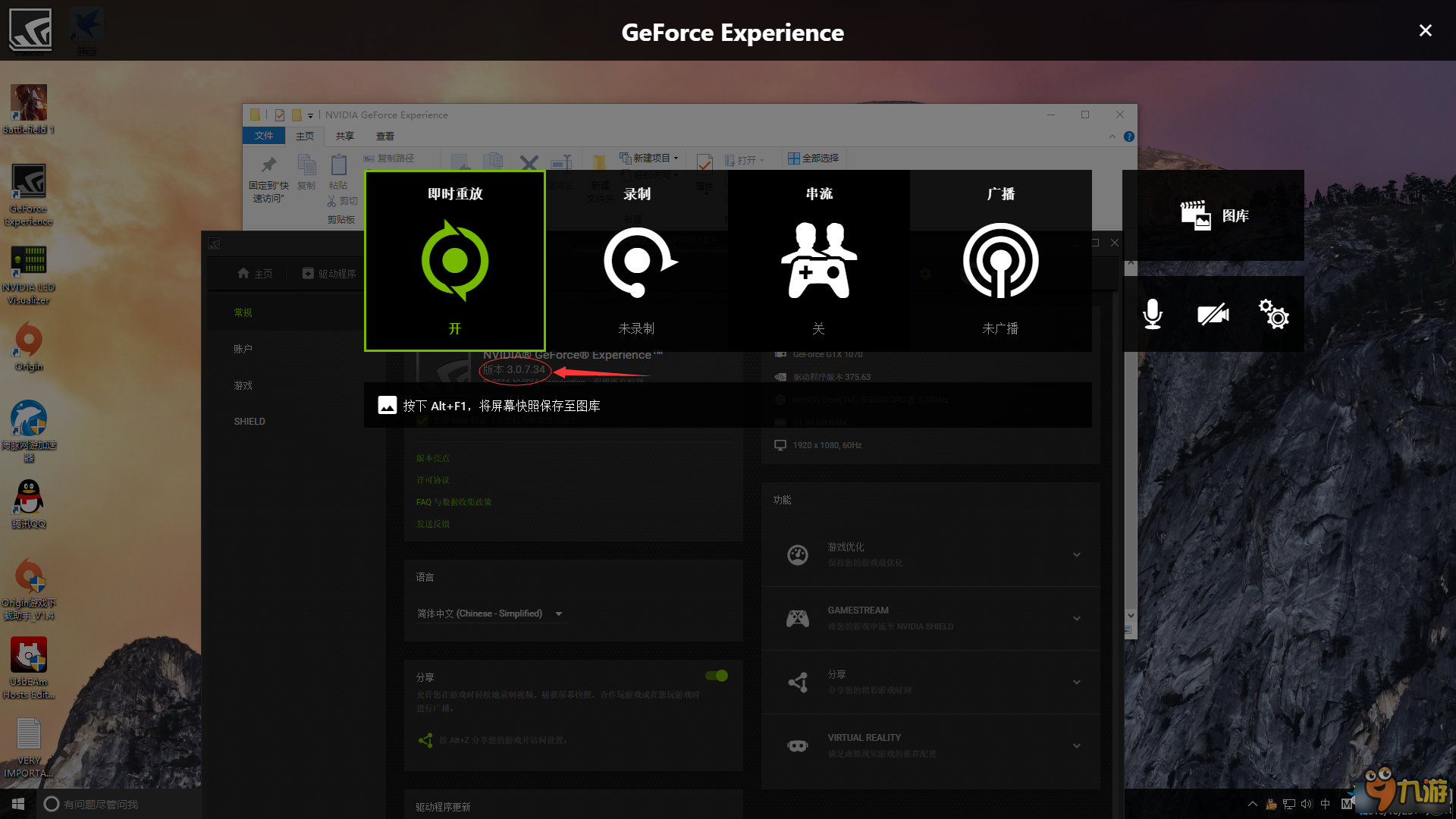
Task: Open the 串流 streaming tile
Action: pyautogui.click(x=819, y=261)
